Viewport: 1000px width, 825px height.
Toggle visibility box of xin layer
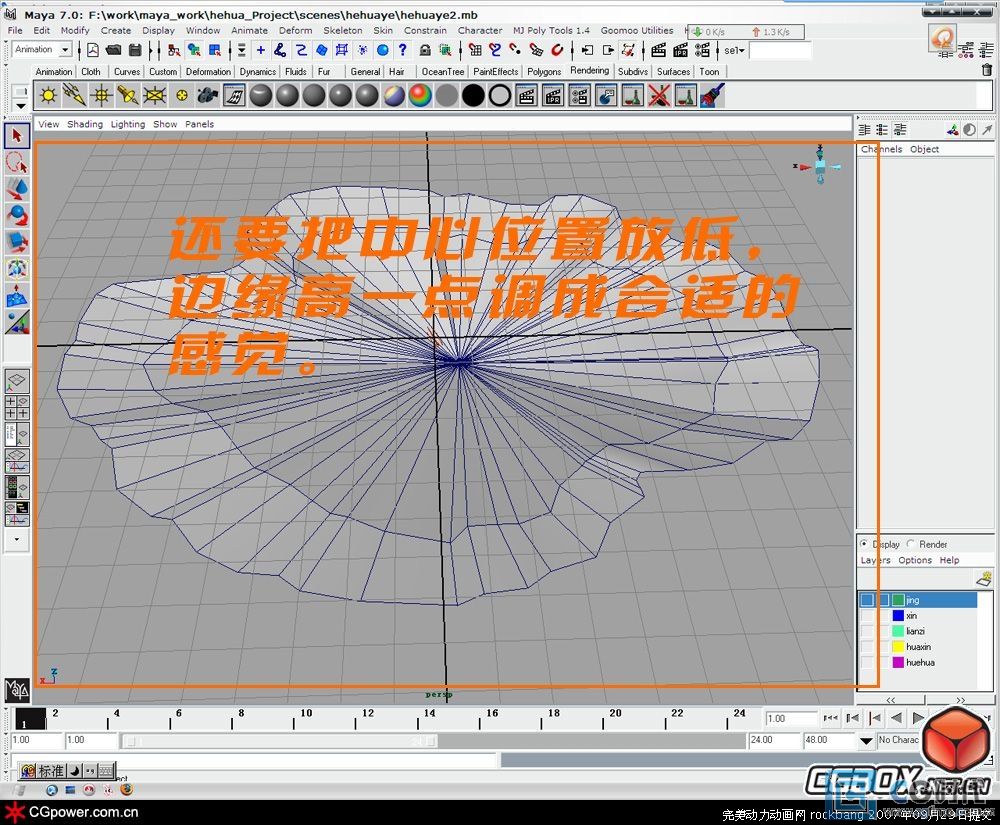[x=867, y=616]
